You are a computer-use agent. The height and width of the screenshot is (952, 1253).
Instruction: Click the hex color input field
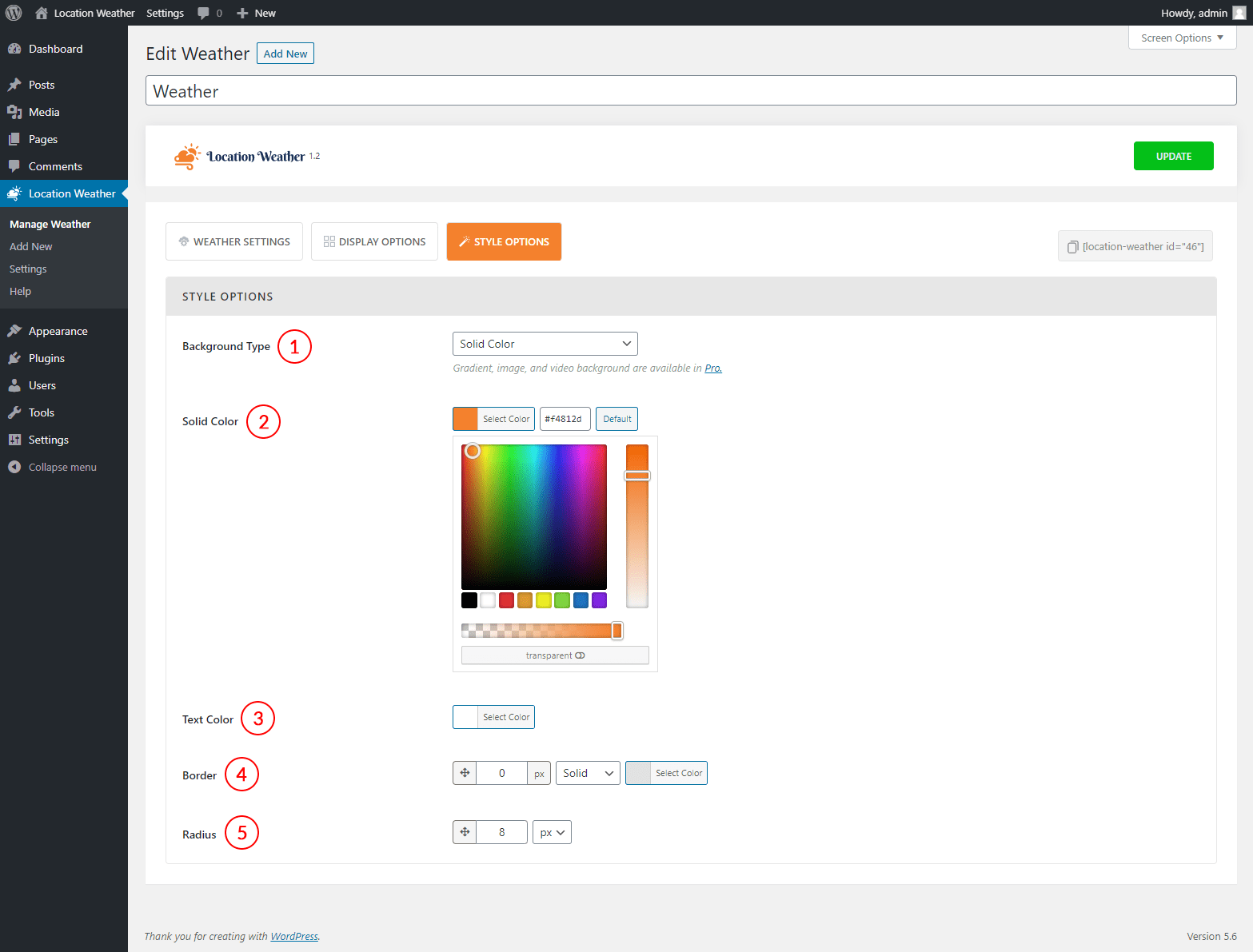pyautogui.click(x=565, y=419)
